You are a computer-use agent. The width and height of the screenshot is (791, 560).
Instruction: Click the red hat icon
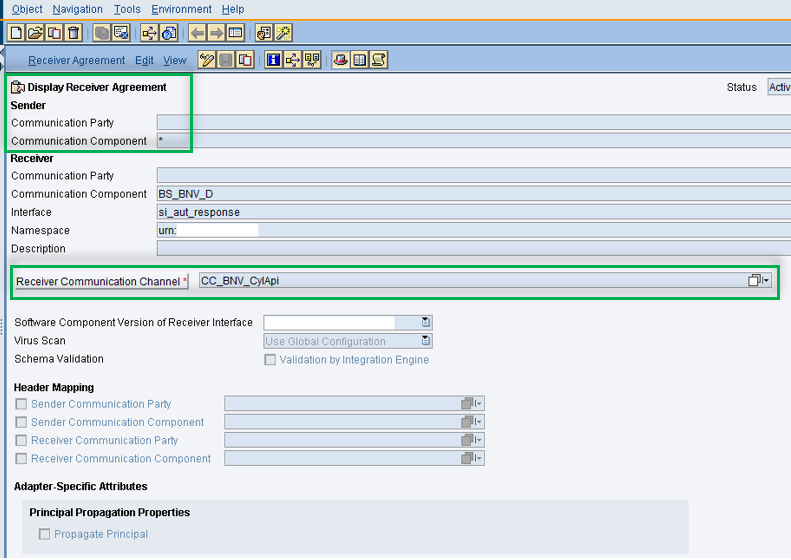[341, 60]
